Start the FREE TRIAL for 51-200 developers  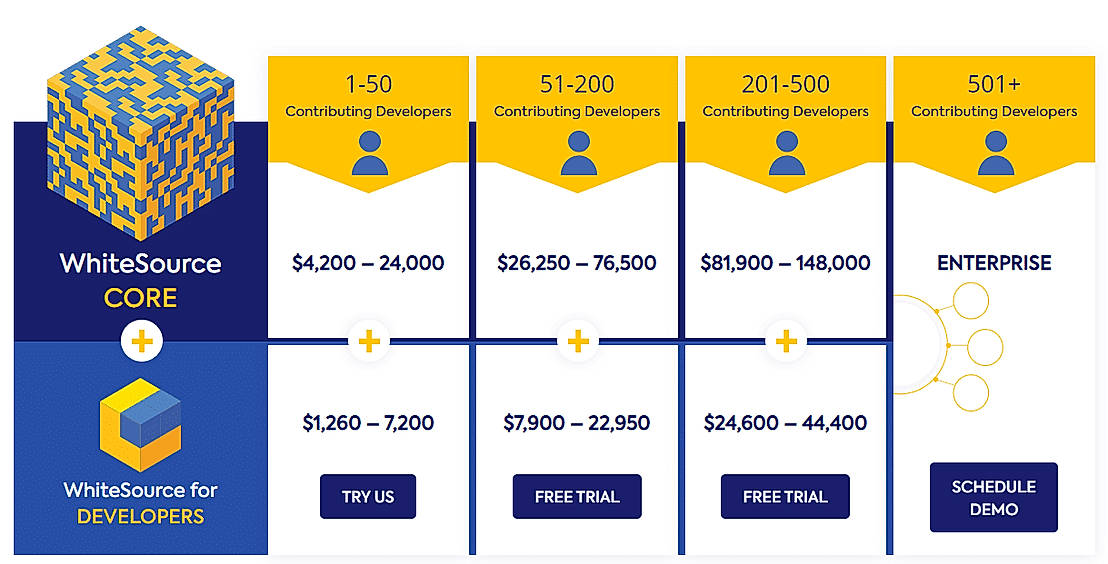click(577, 497)
